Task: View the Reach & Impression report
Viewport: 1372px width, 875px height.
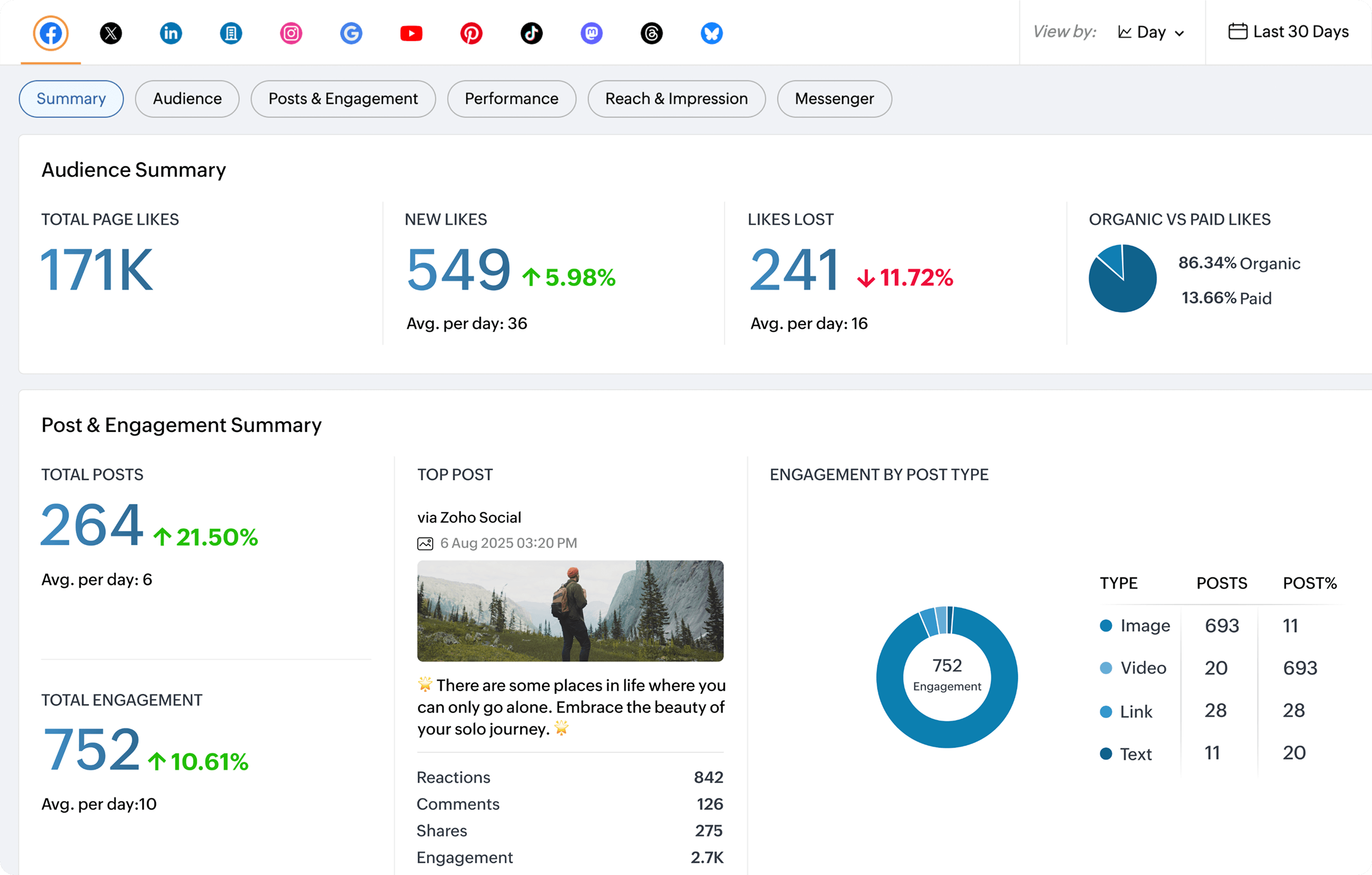Action: coord(676,99)
